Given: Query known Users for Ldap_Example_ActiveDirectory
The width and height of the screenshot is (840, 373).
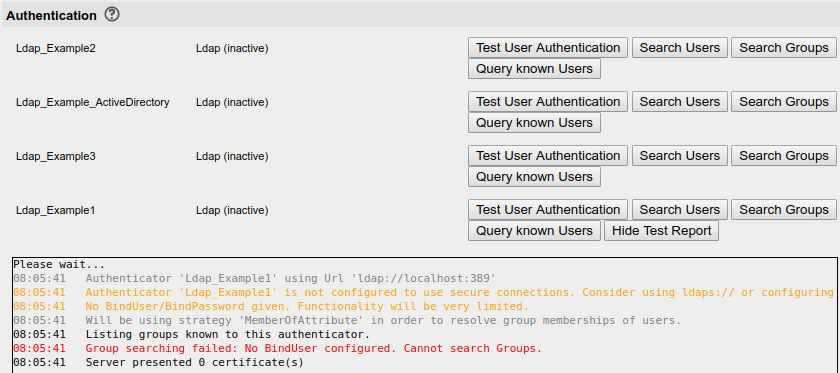Looking at the screenshot, I should tap(534, 123).
